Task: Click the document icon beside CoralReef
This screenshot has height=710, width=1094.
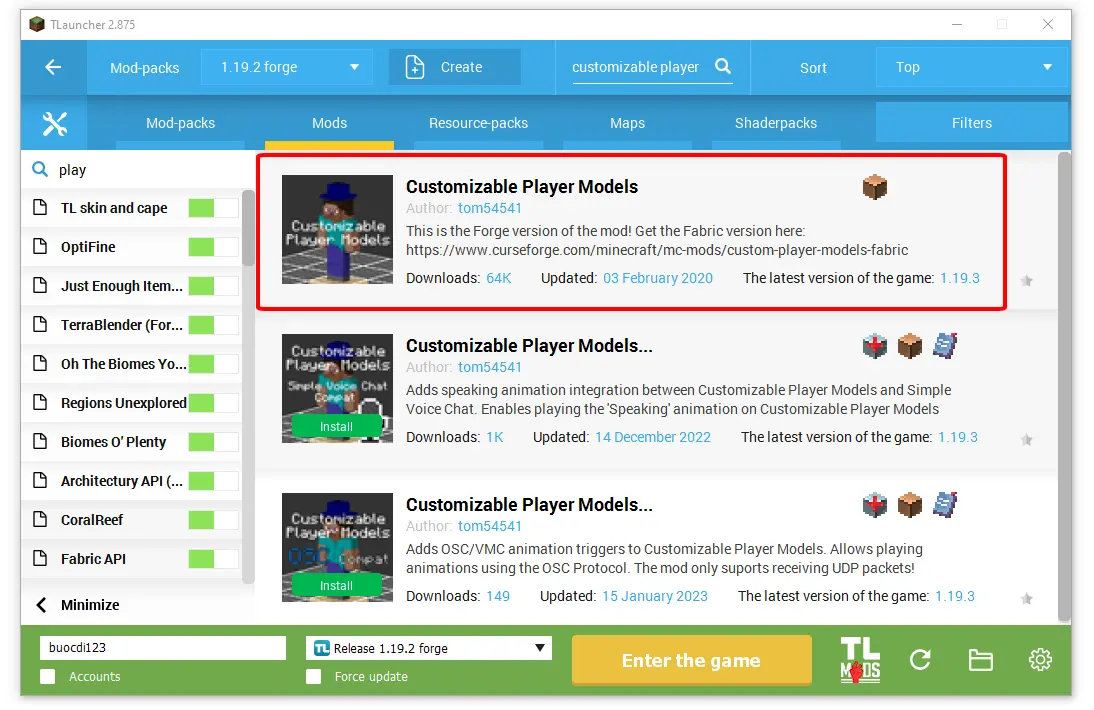Action: pyautogui.click(x=40, y=519)
